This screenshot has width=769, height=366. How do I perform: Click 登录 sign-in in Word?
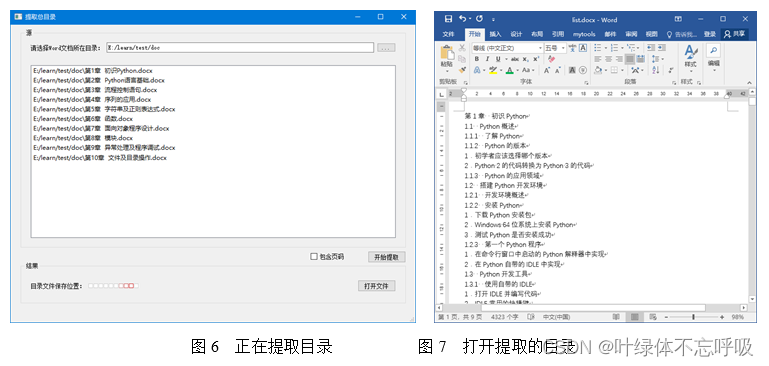[x=710, y=34]
